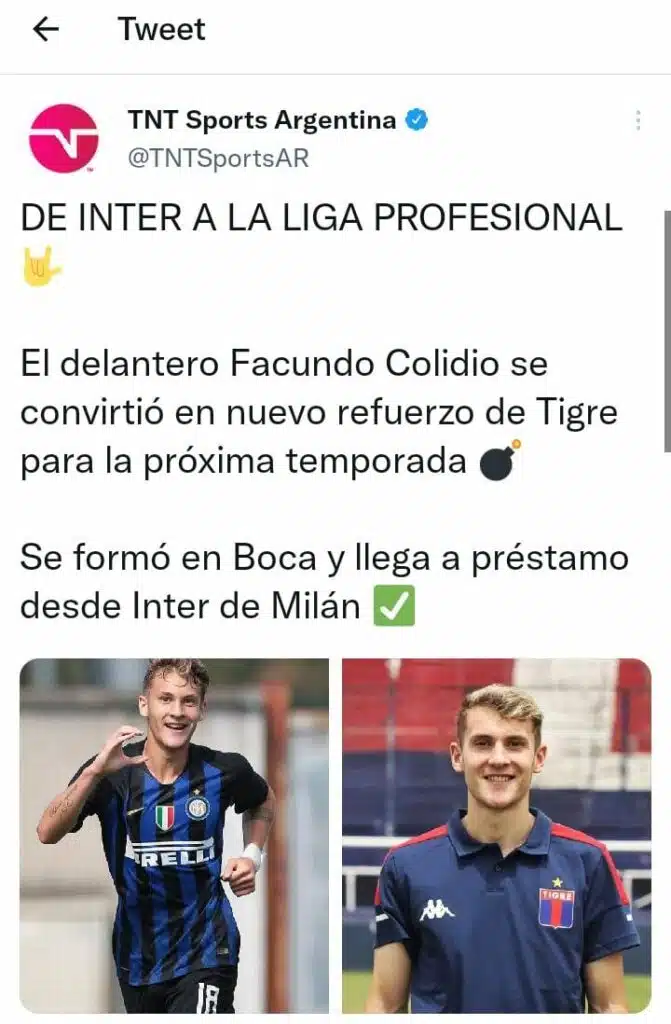Viewport: 671px width, 1024px height.
Task: Open the TNT Sports Argentina profile avatar
Action: (63, 138)
